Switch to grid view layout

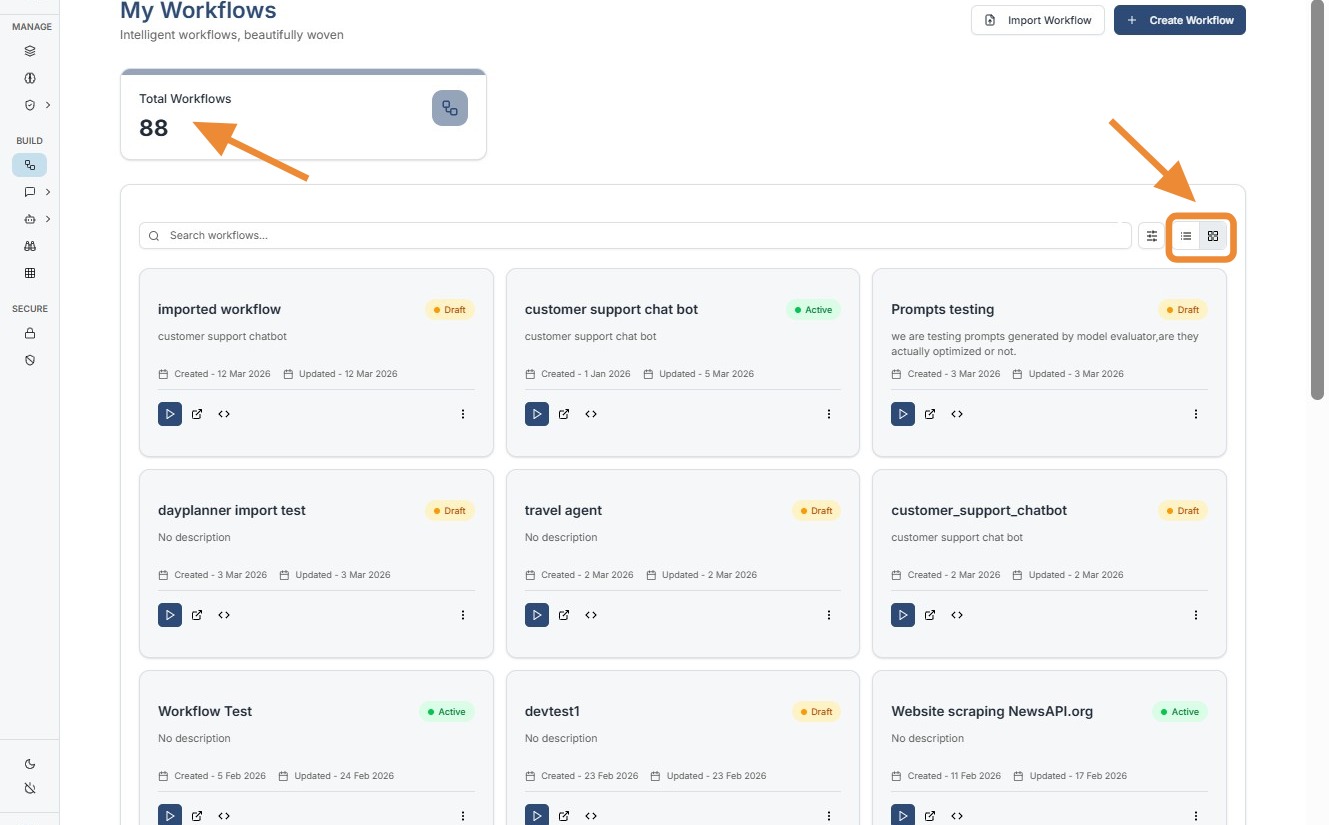(x=1213, y=236)
